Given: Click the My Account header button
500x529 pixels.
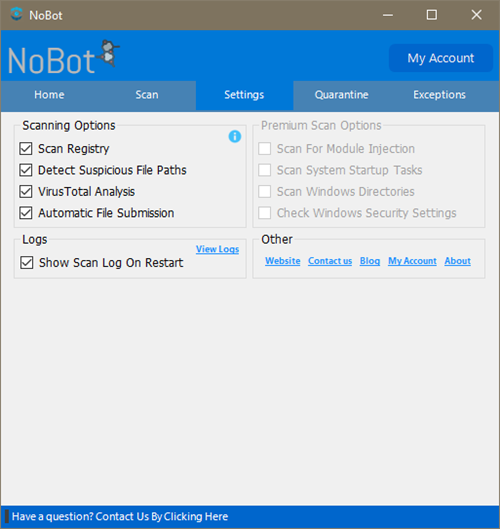Looking at the screenshot, I should click(x=441, y=58).
